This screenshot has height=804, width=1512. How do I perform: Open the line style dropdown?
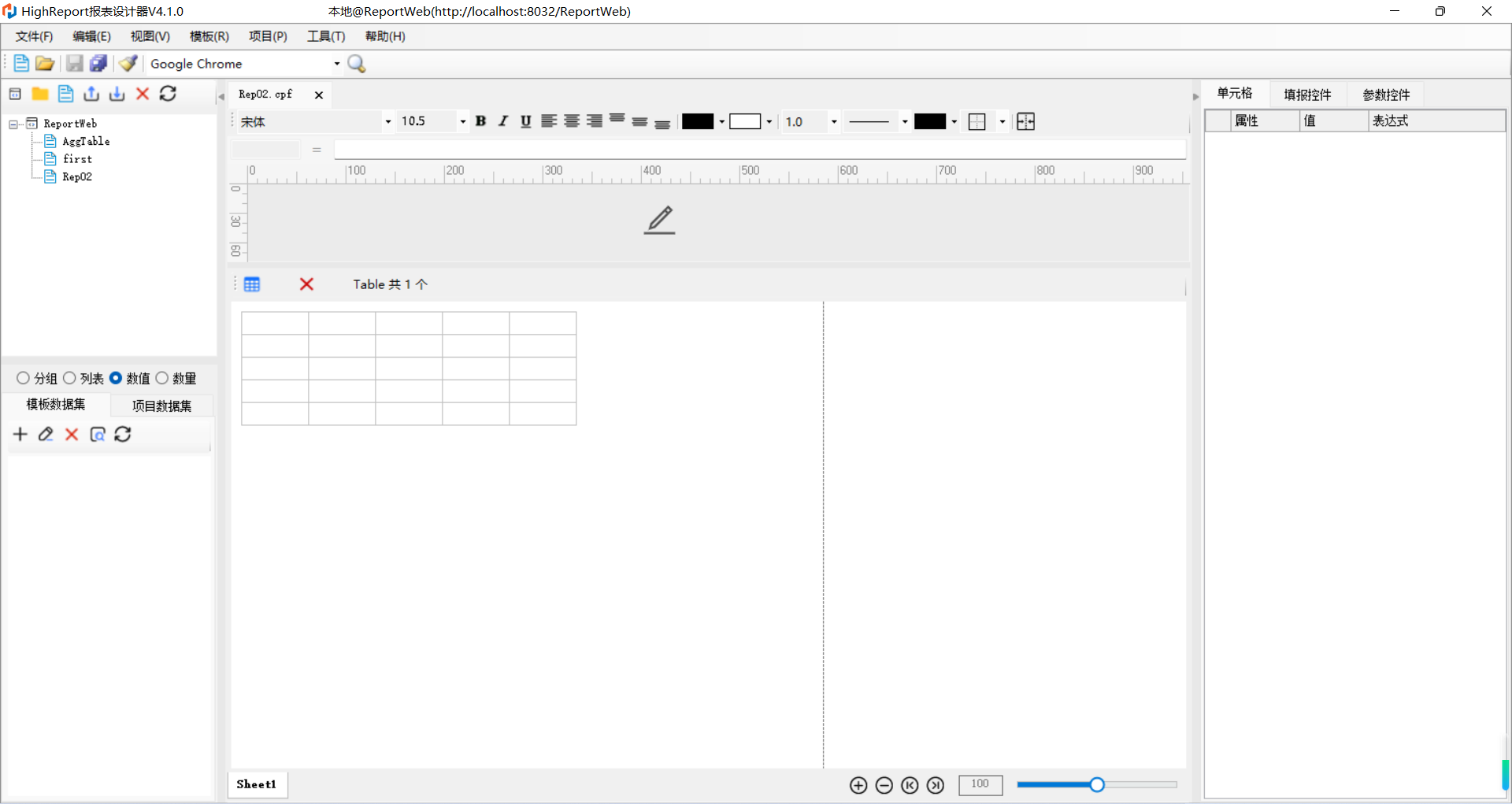click(905, 121)
